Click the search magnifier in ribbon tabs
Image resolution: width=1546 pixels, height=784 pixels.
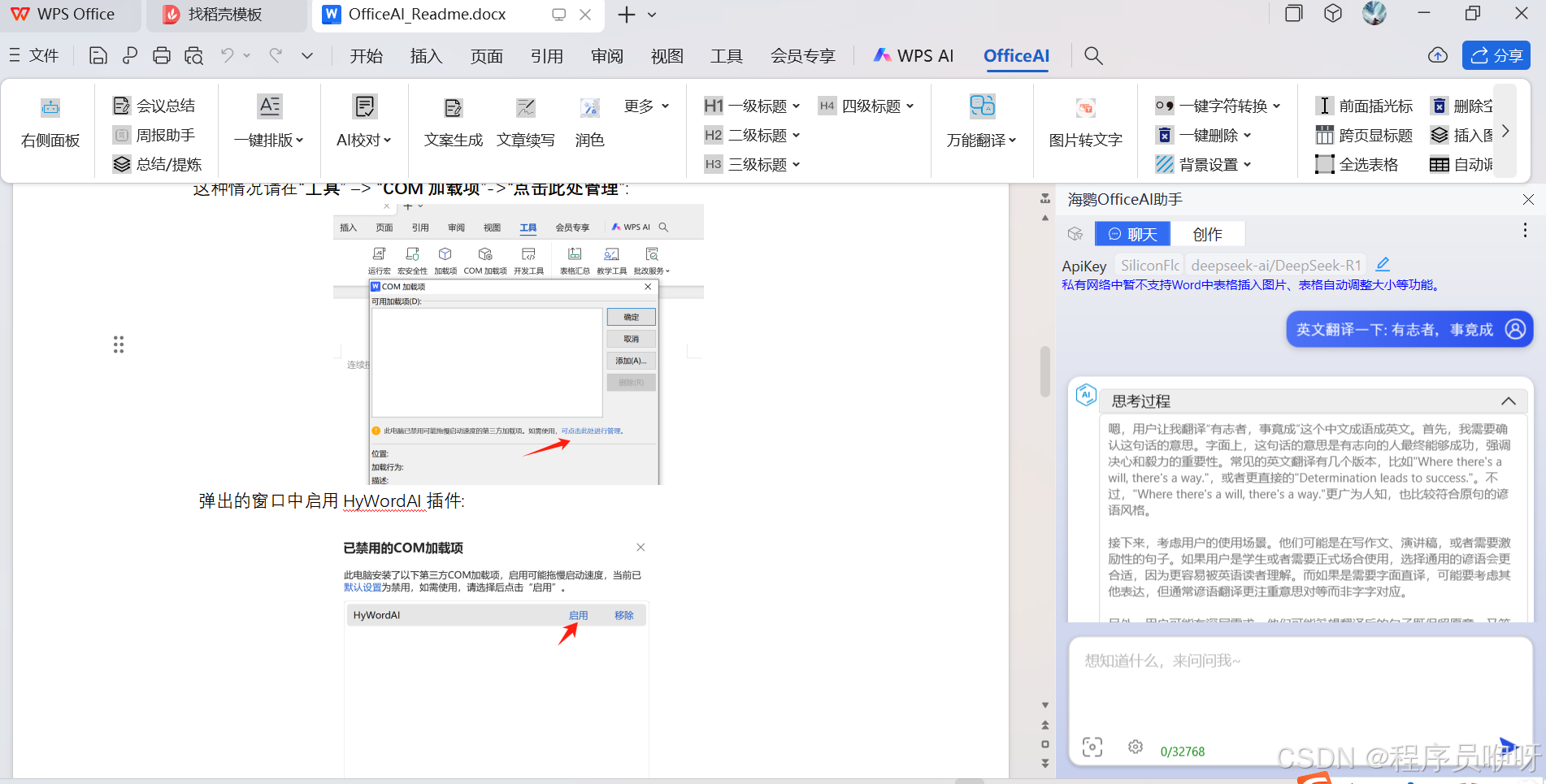[x=1093, y=55]
